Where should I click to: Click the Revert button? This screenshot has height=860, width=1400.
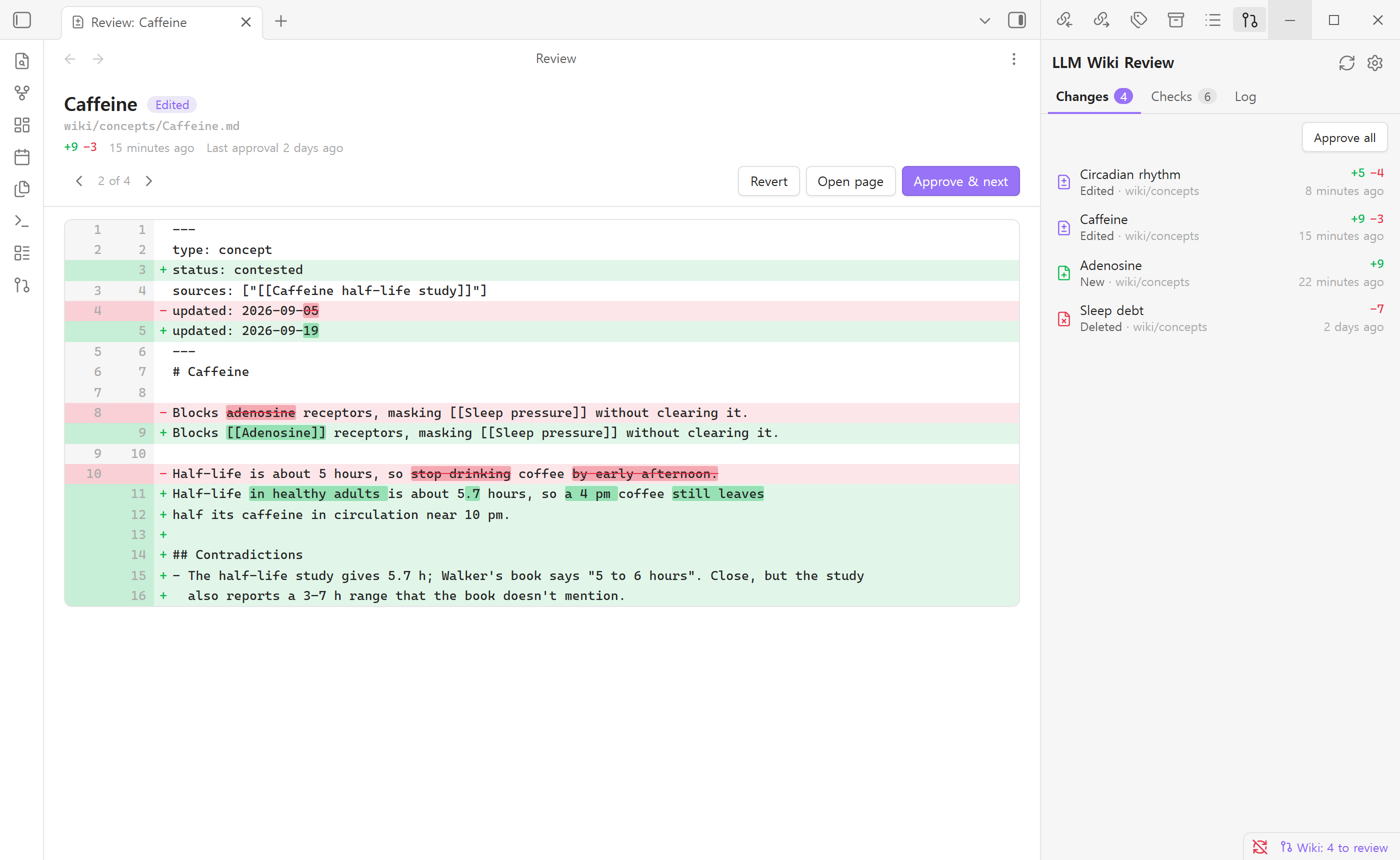click(769, 181)
